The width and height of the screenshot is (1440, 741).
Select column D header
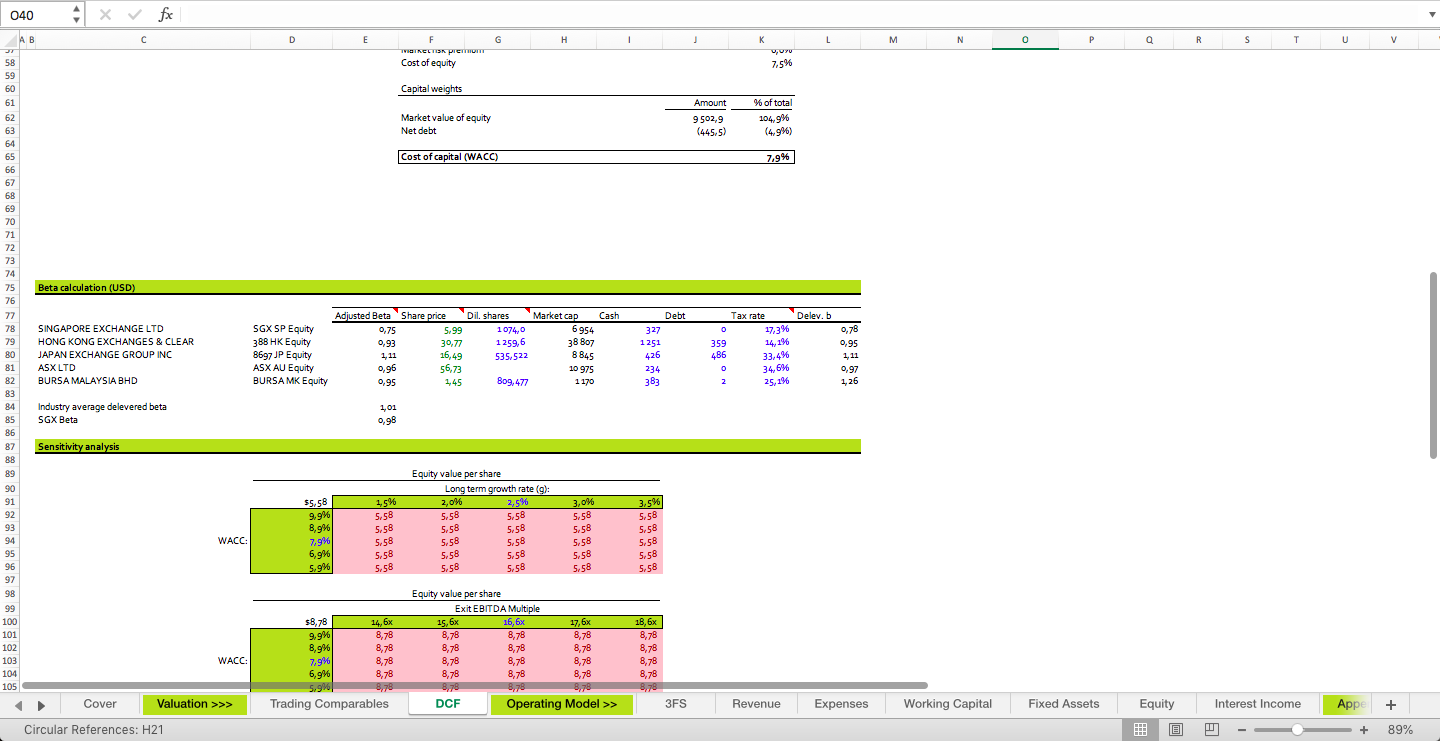(x=292, y=40)
